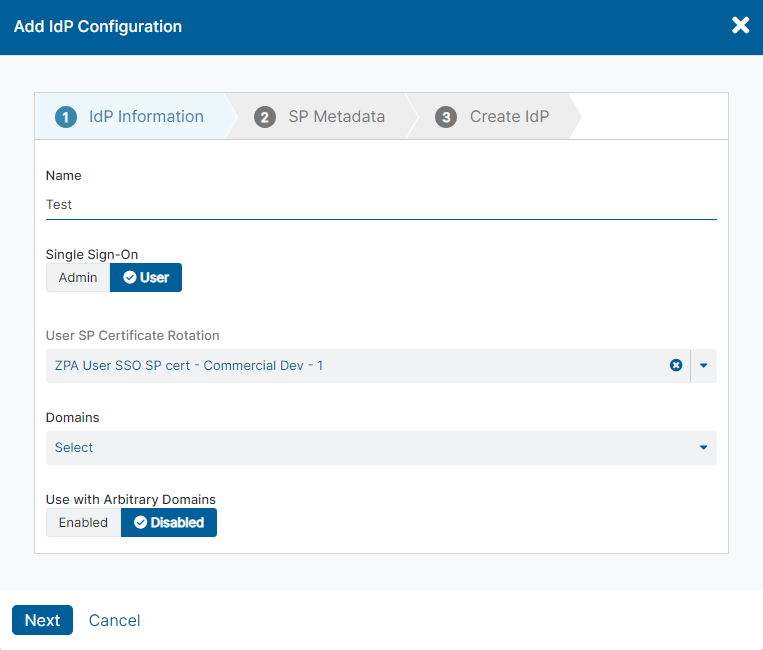
Task: Switch to the SP Metadata step
Action: [336, 117]
